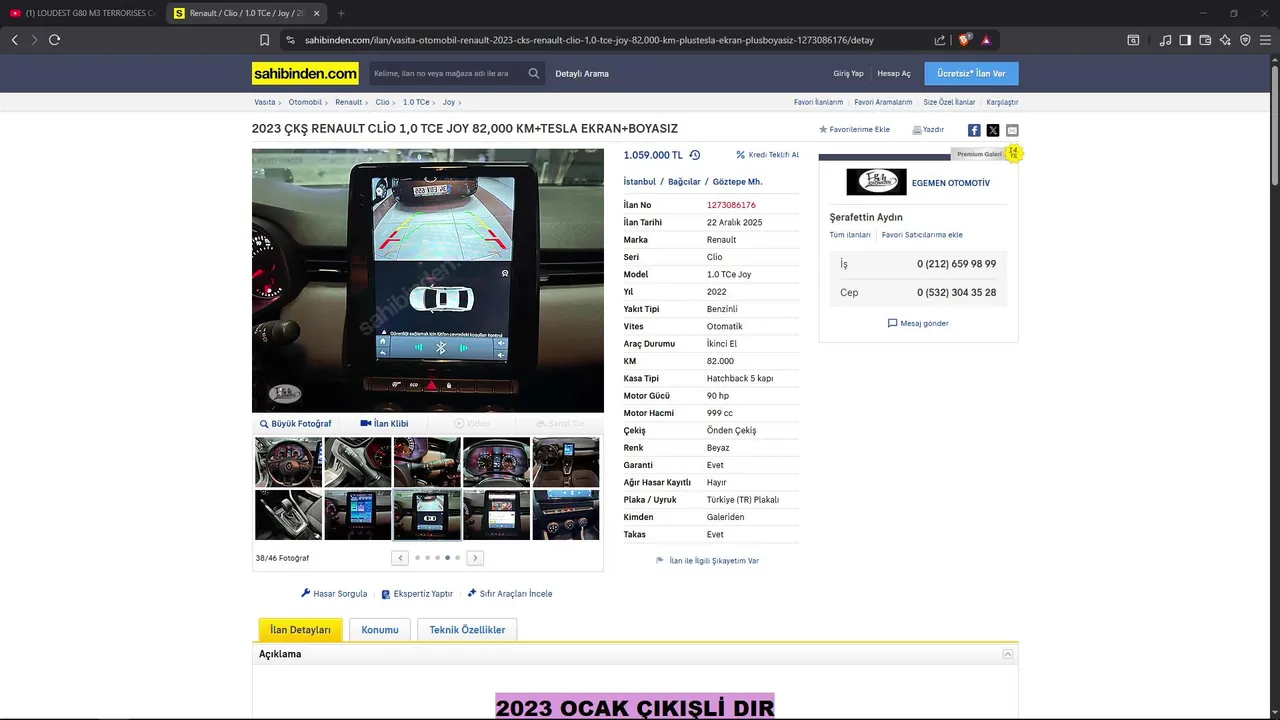
Task: Go back with the browser back arrow
Action: point(14,40)
